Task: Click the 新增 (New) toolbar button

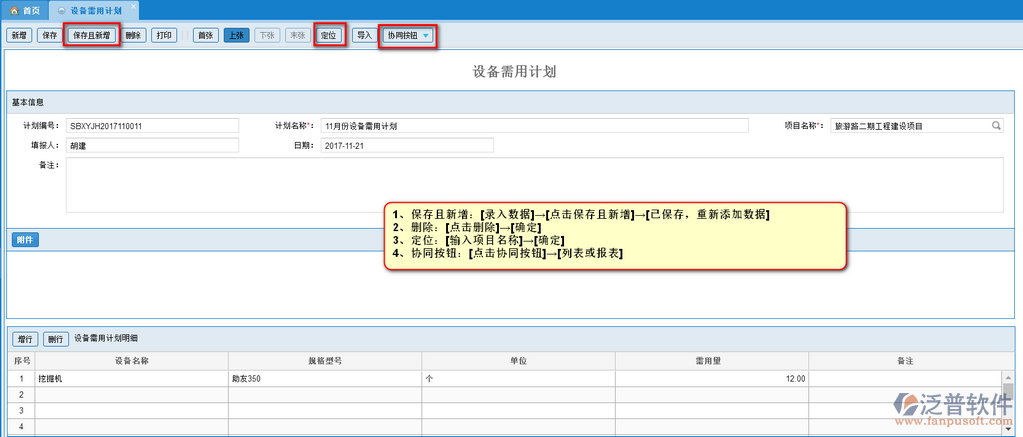Action: point(19,35)
